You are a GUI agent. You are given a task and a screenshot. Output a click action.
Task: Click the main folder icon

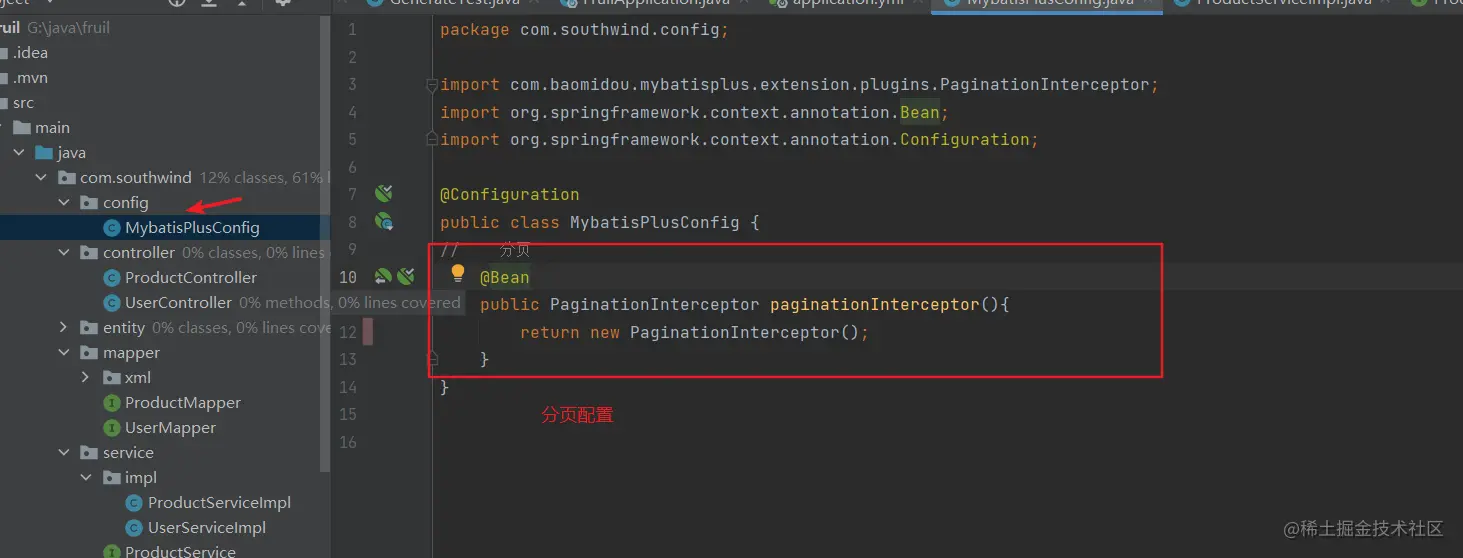click(x=22, y=128)
